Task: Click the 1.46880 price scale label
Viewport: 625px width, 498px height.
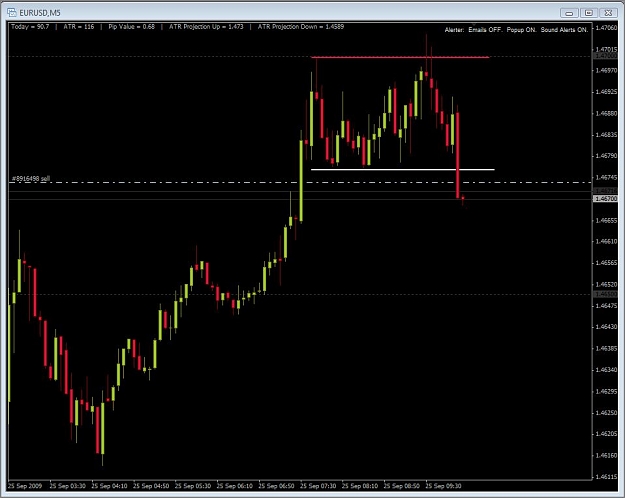Action: tap(606, 114)
